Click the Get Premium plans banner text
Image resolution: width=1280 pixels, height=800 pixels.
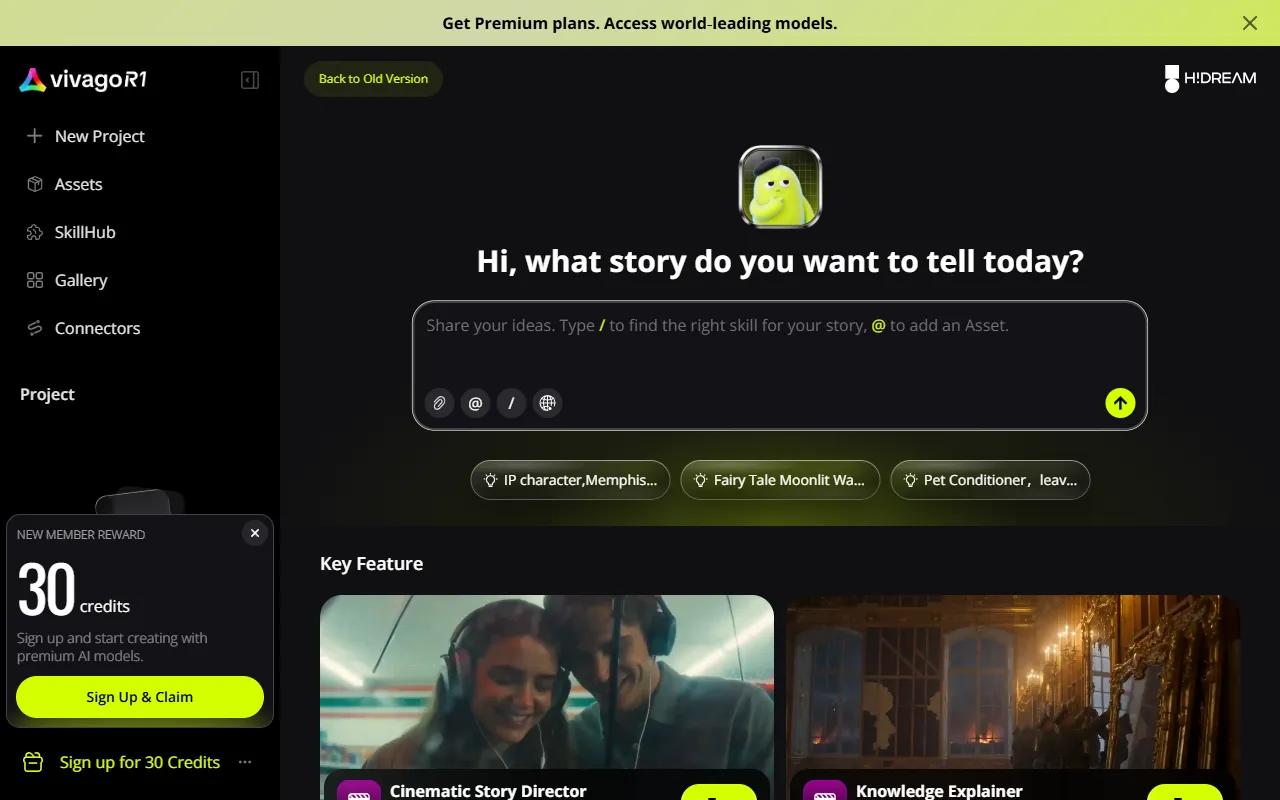(x=640, y=23)
